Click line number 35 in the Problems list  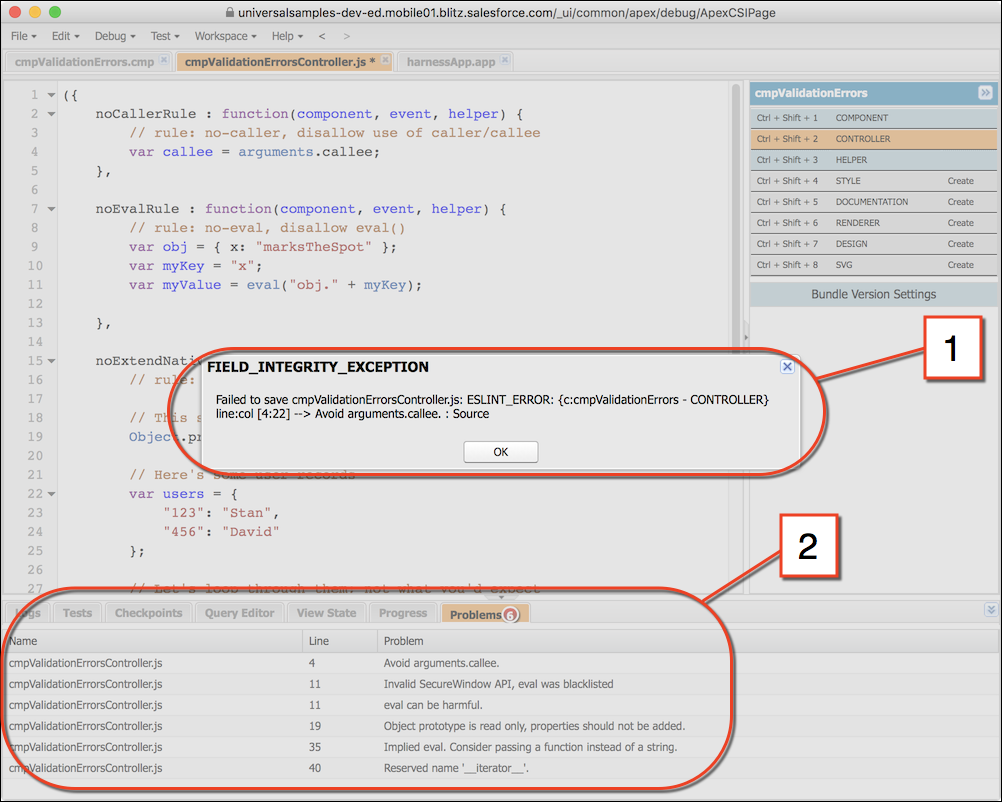(x=315, y=748)
